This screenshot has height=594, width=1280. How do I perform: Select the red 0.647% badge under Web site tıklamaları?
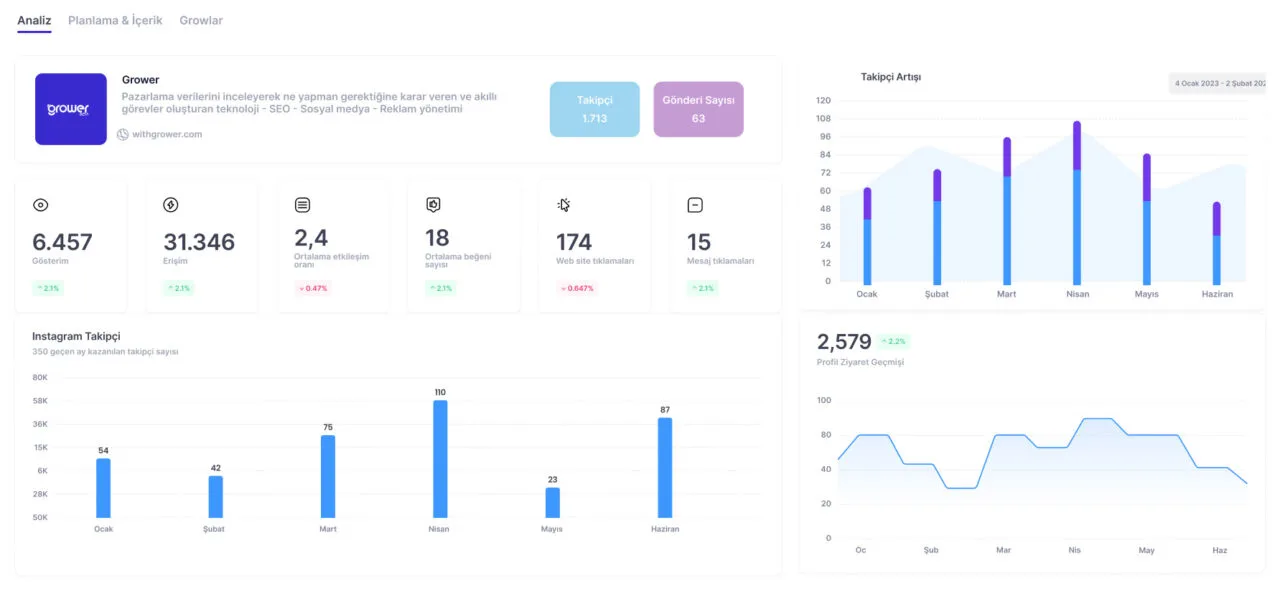point(577,288)
